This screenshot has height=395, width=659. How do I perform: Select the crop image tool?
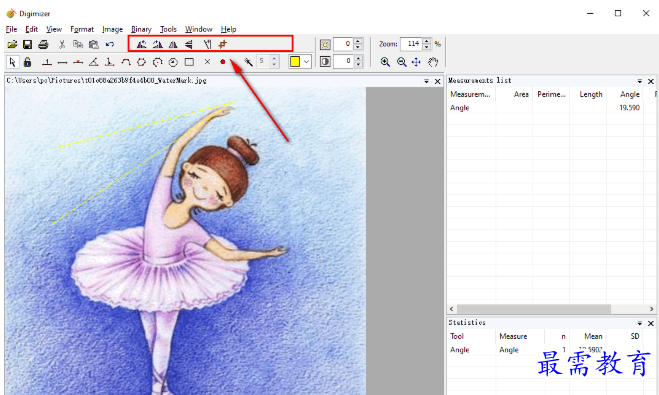223,44
